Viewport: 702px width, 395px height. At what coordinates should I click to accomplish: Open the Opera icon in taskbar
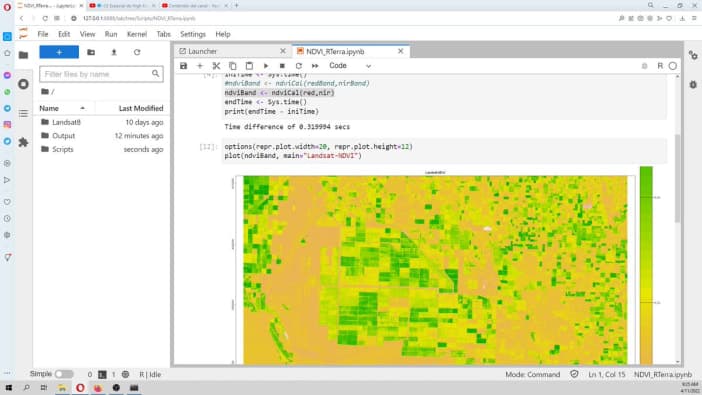pyautogui.click(x=80, y=388)
